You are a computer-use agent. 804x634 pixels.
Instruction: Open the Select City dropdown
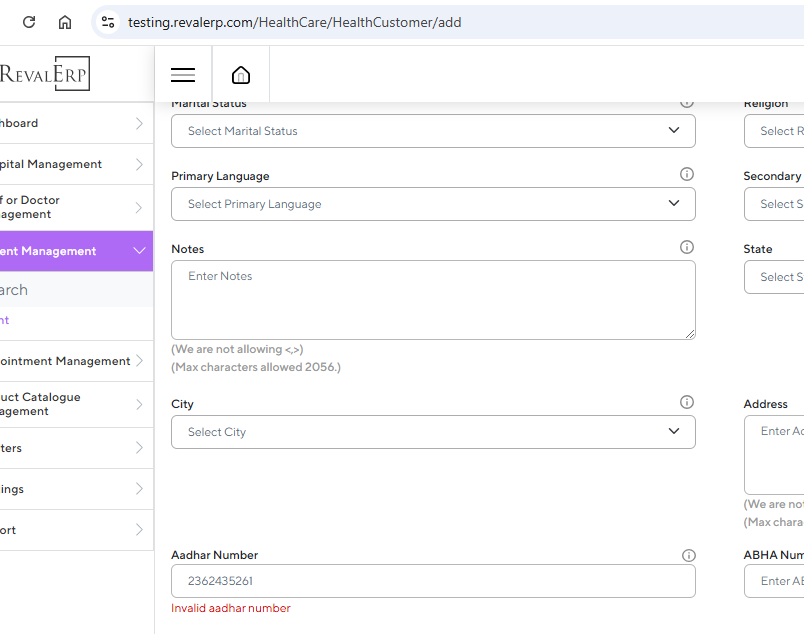point(433,432)
